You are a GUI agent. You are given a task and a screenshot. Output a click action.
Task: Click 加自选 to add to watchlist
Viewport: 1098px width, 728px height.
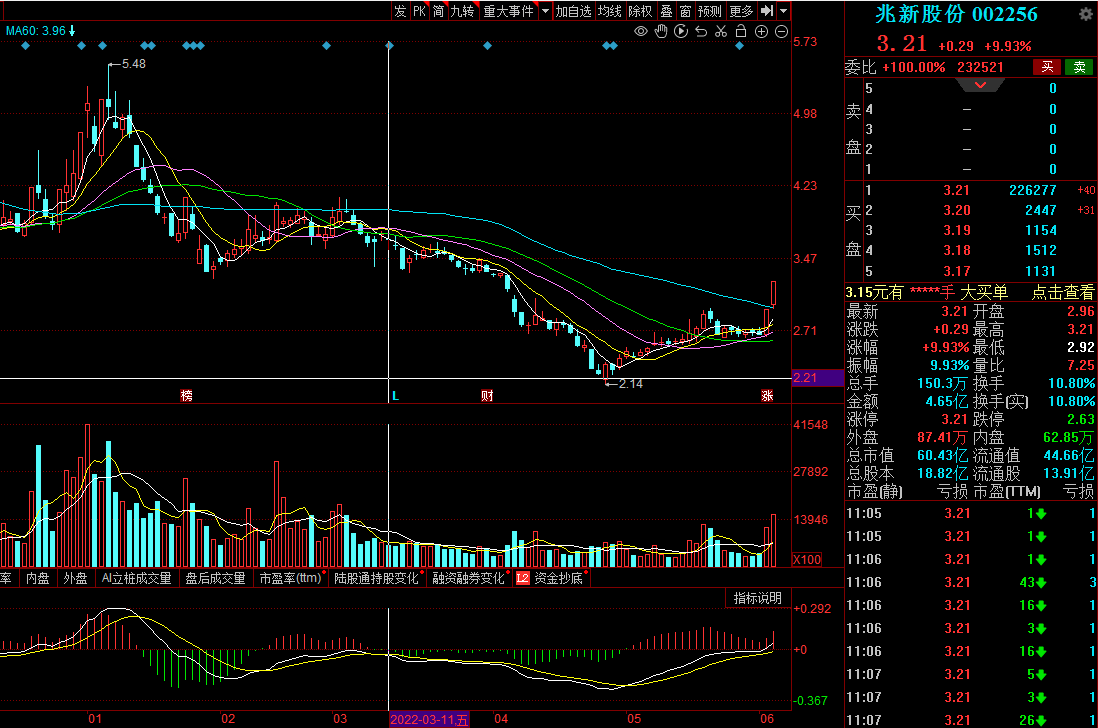[574, 10]
